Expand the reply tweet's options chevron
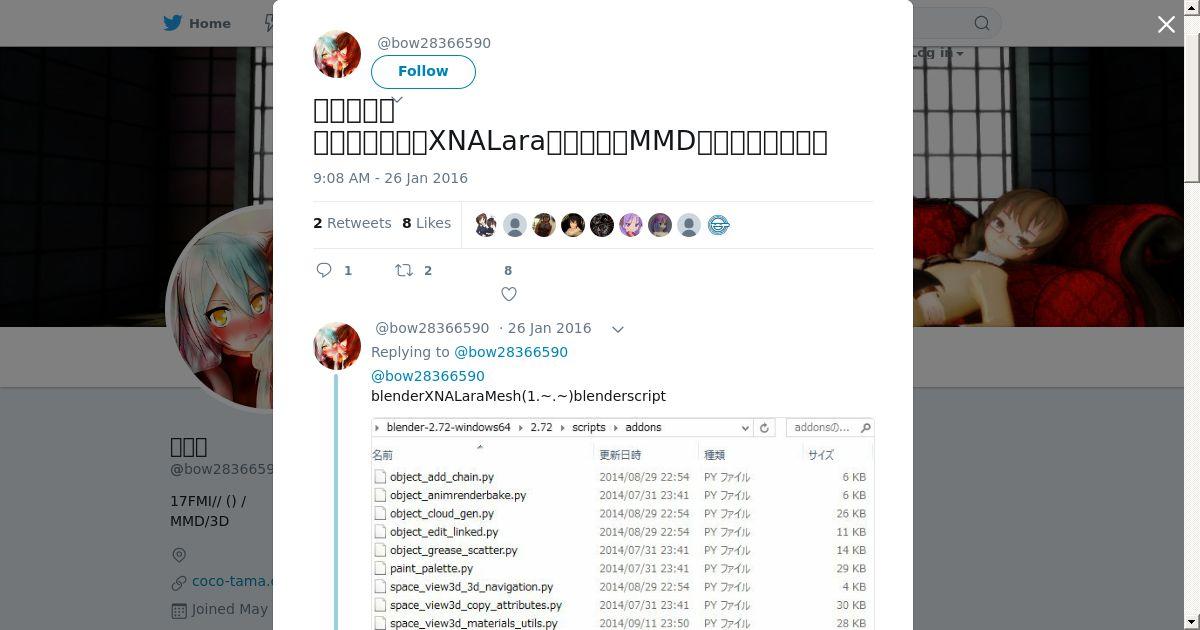This screenshot has height=630, width=1200. point(617,329)
